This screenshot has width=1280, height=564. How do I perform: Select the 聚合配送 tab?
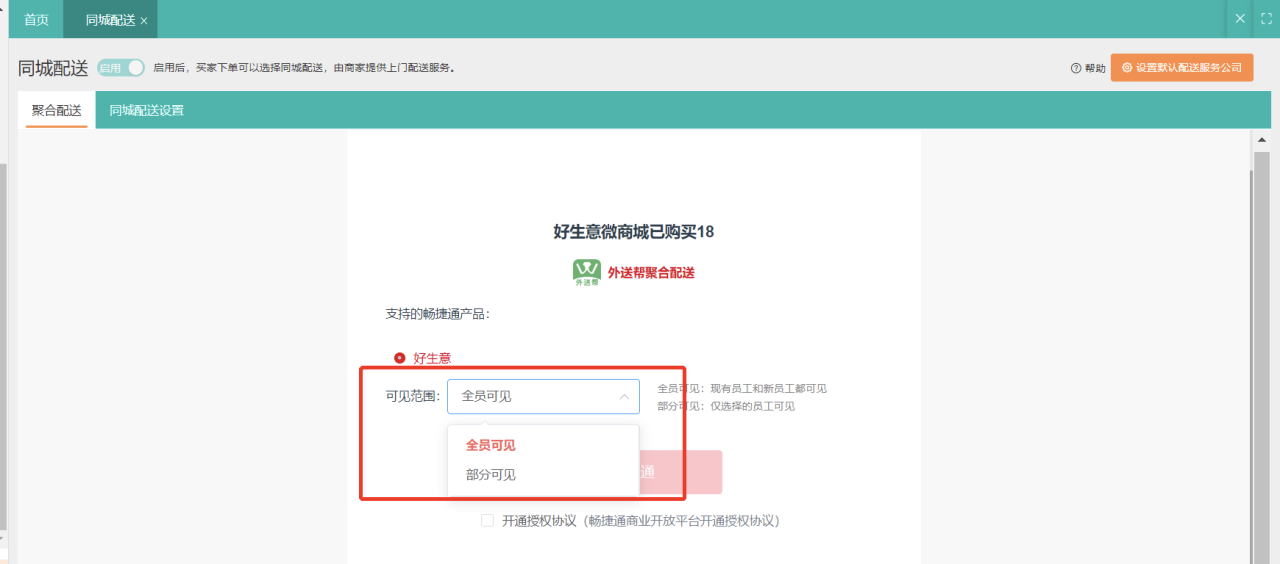click(x=56, y=111)
